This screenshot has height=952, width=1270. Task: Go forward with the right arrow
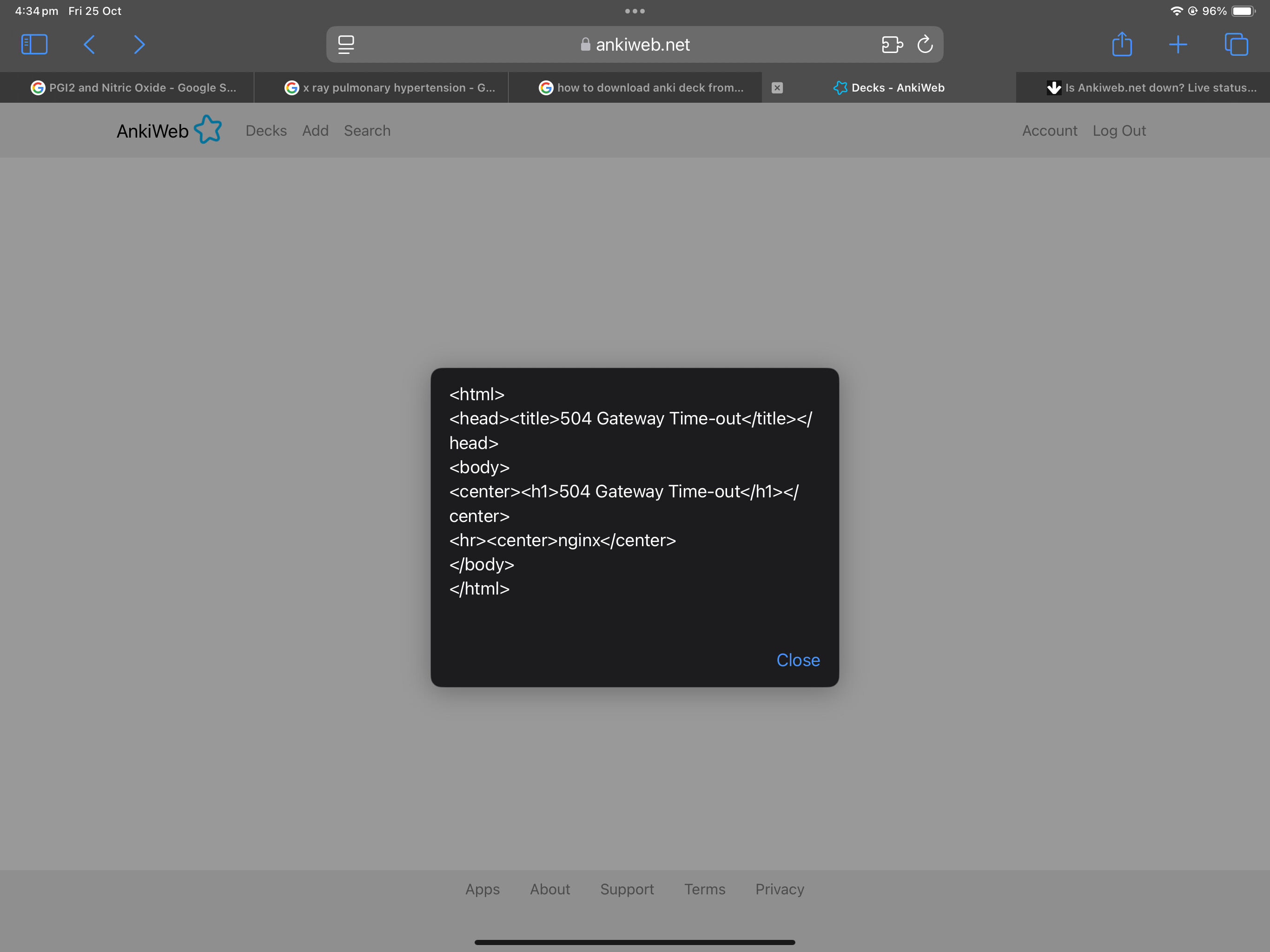(x=139, y=44)
